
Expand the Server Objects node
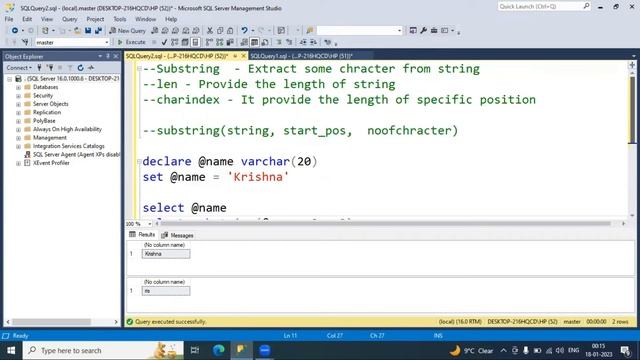[x=18, y=104]
